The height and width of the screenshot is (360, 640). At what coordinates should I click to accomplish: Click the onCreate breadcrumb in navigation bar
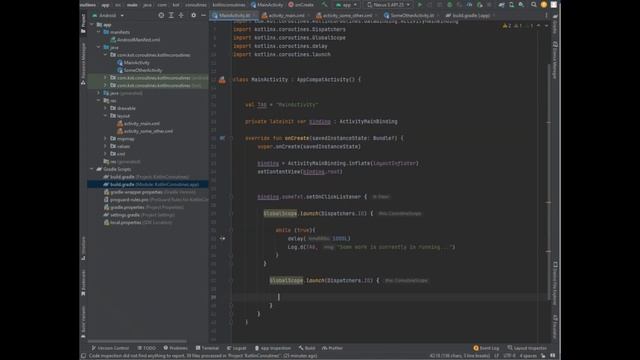coord(301,5)
